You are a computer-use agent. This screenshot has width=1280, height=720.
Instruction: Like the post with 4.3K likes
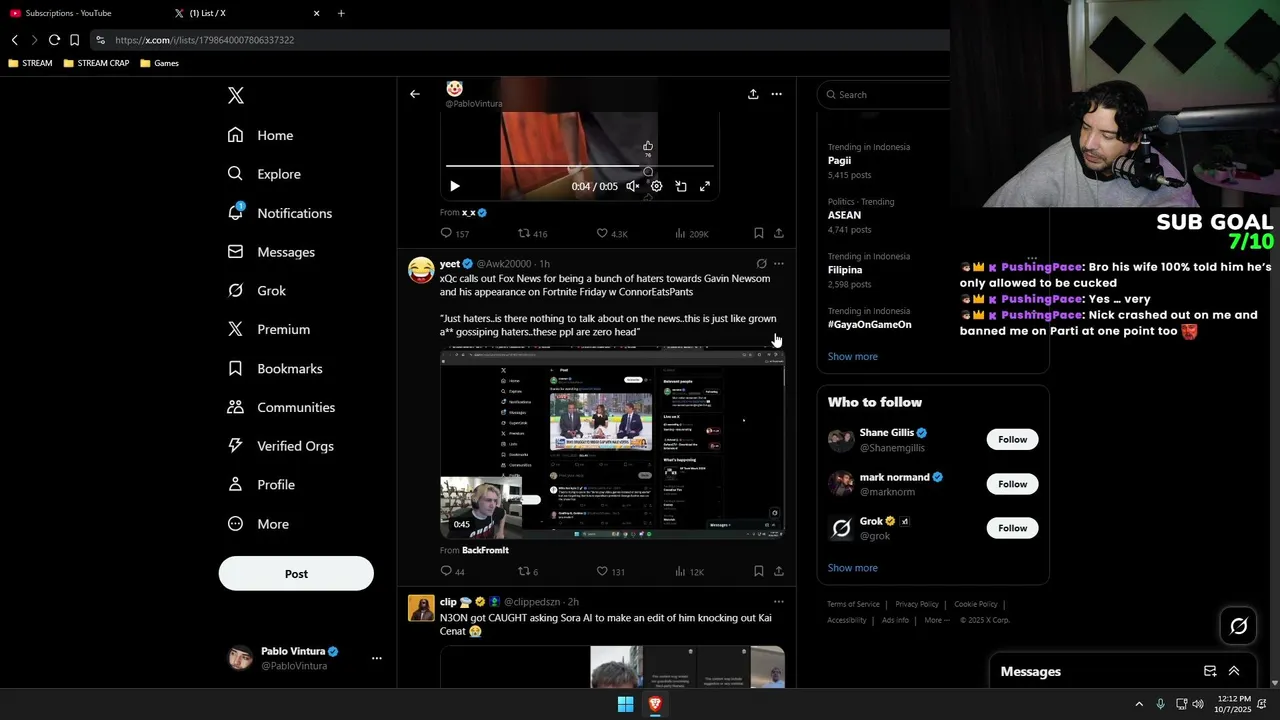pos(612,233)
